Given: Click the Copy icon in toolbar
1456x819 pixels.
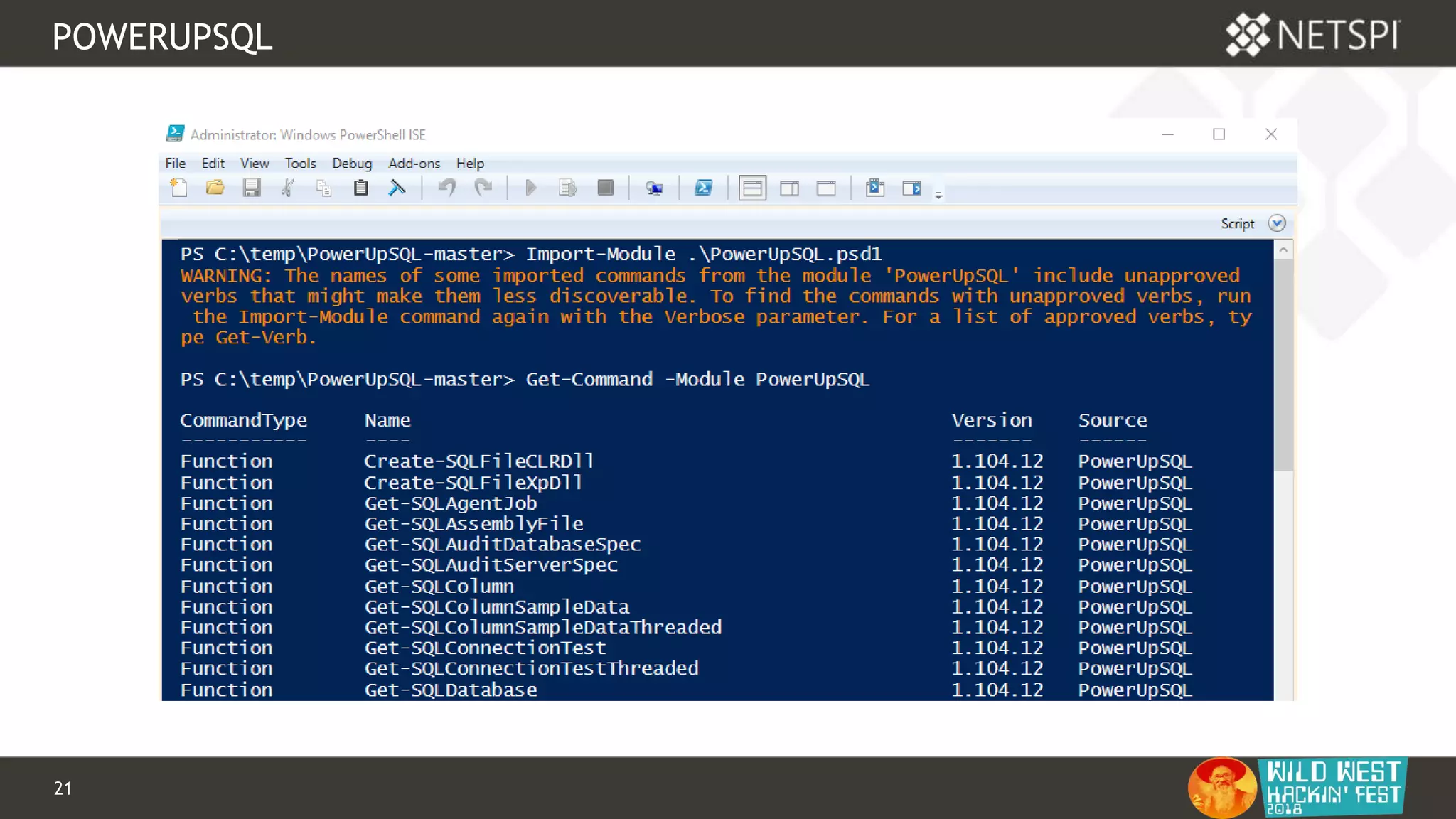Looking at the screenshot, I should (x=324, y=188).
